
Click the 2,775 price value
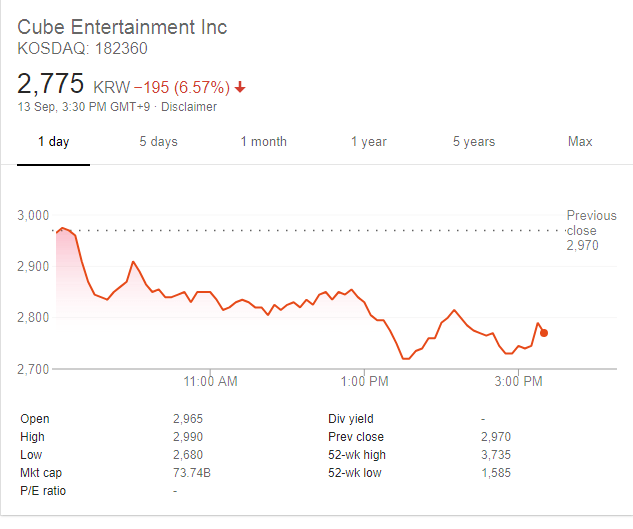pyautogui.click(x=51, y=84)
